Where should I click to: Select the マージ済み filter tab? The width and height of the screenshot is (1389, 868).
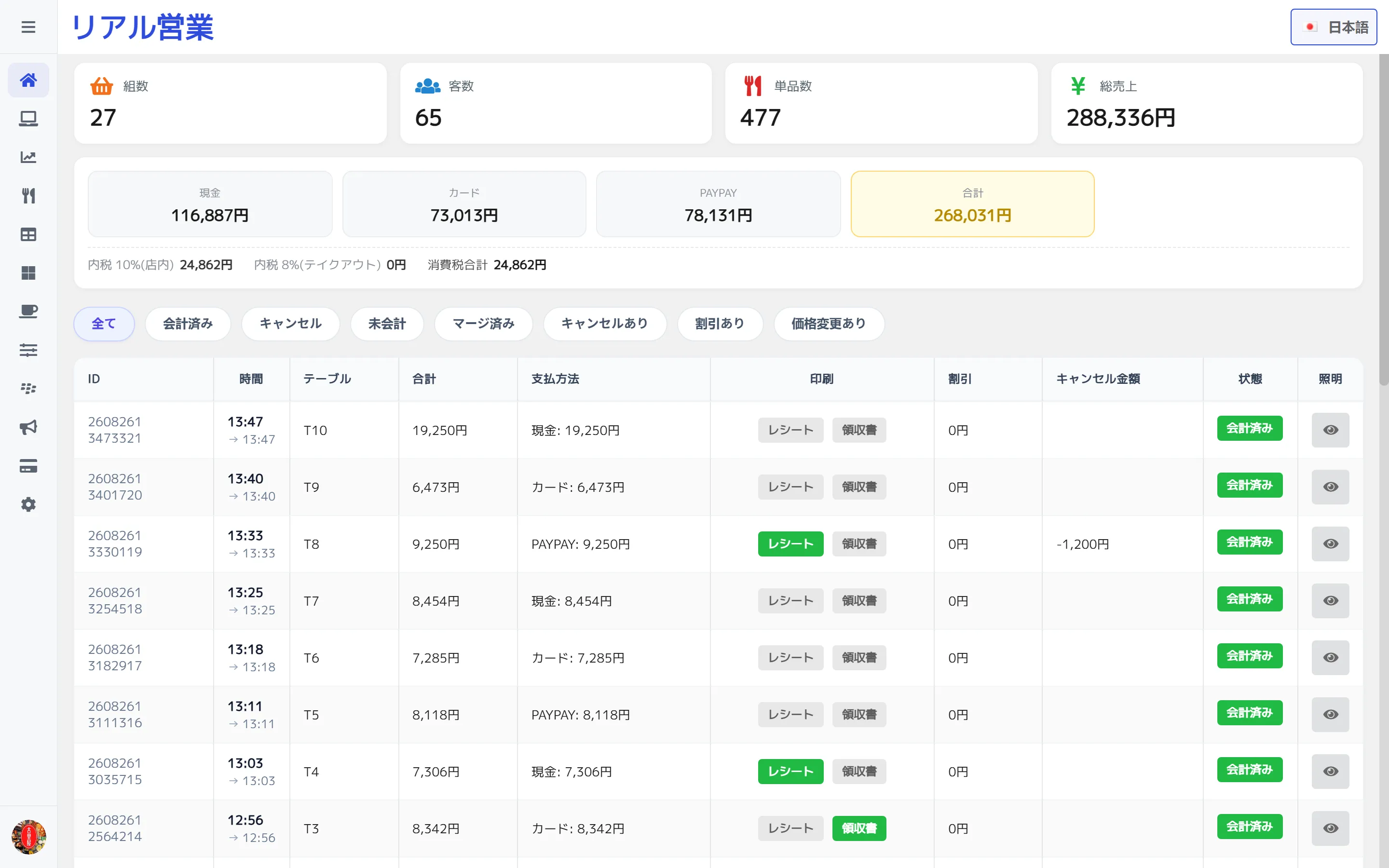pos(483,324)
